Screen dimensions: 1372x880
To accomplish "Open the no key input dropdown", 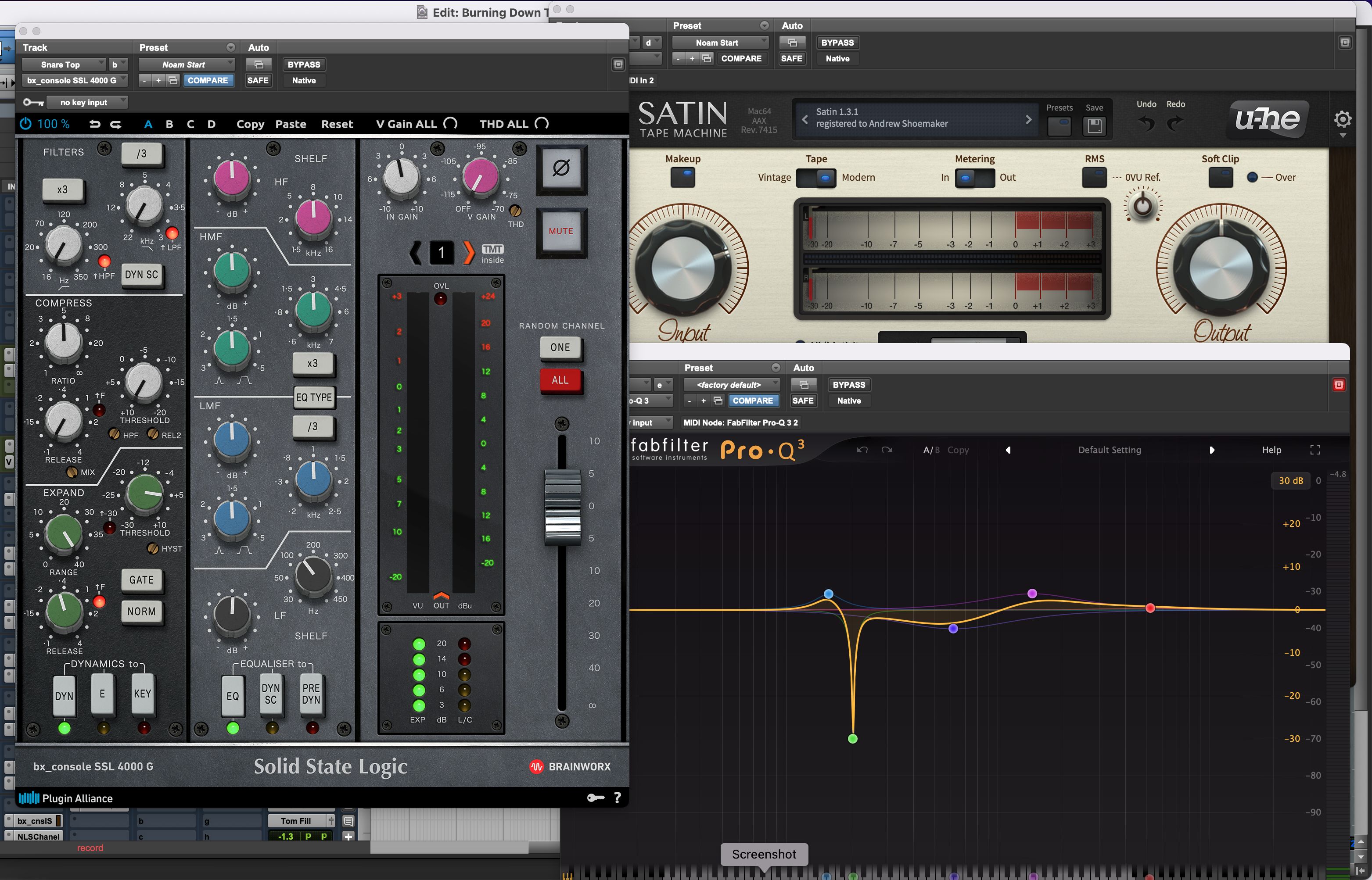I will 87,103.
